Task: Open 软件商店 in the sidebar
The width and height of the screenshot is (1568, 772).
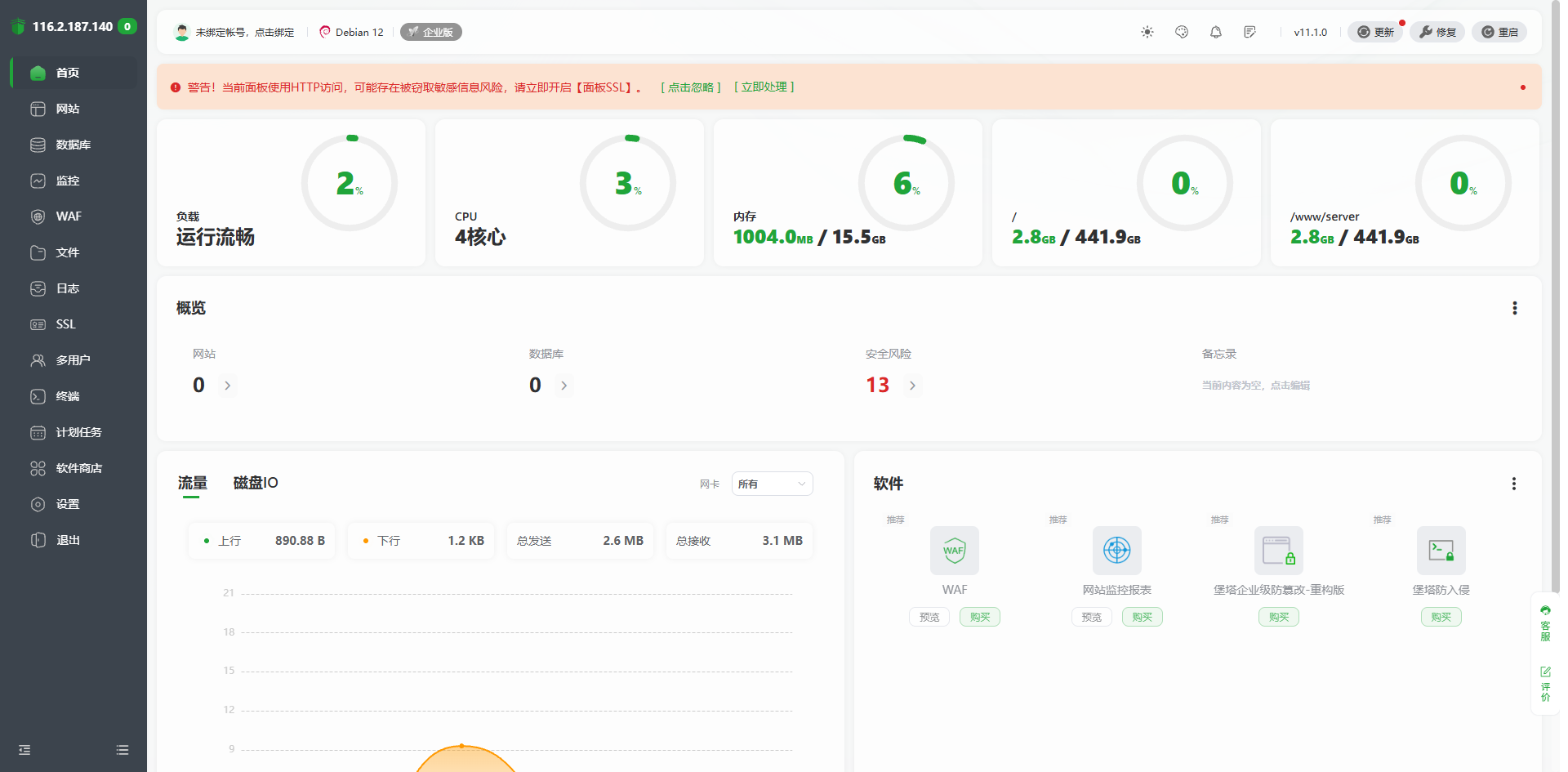Action: pos(78,468)
